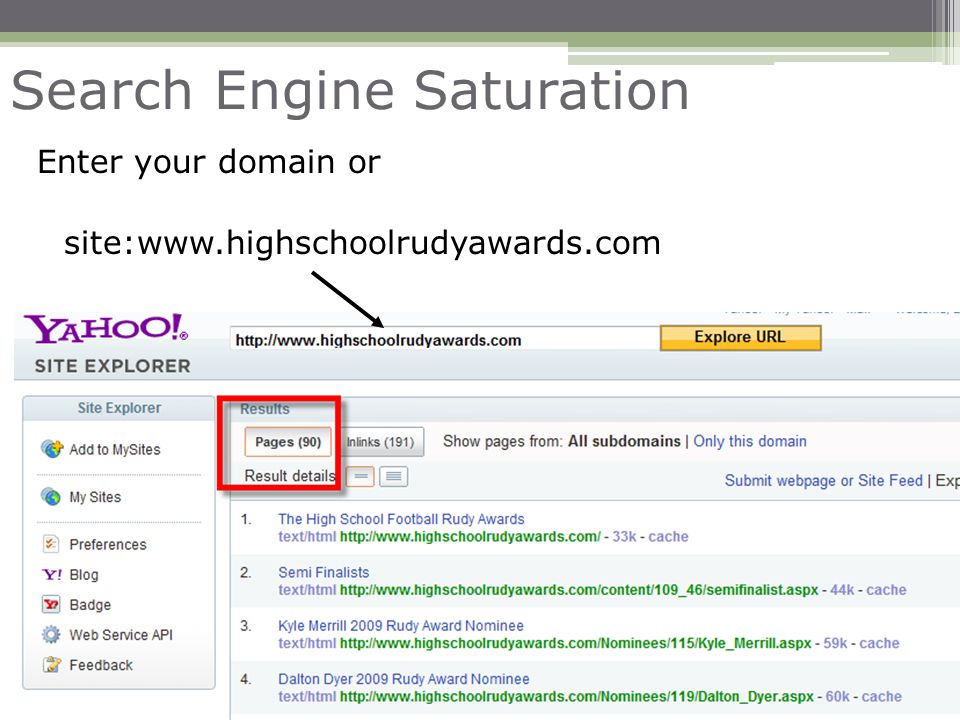
Task: Open Dalton Dyer 2009 Rudy Award Nominee
Action: pyautogui.click(x=403, y=679)
